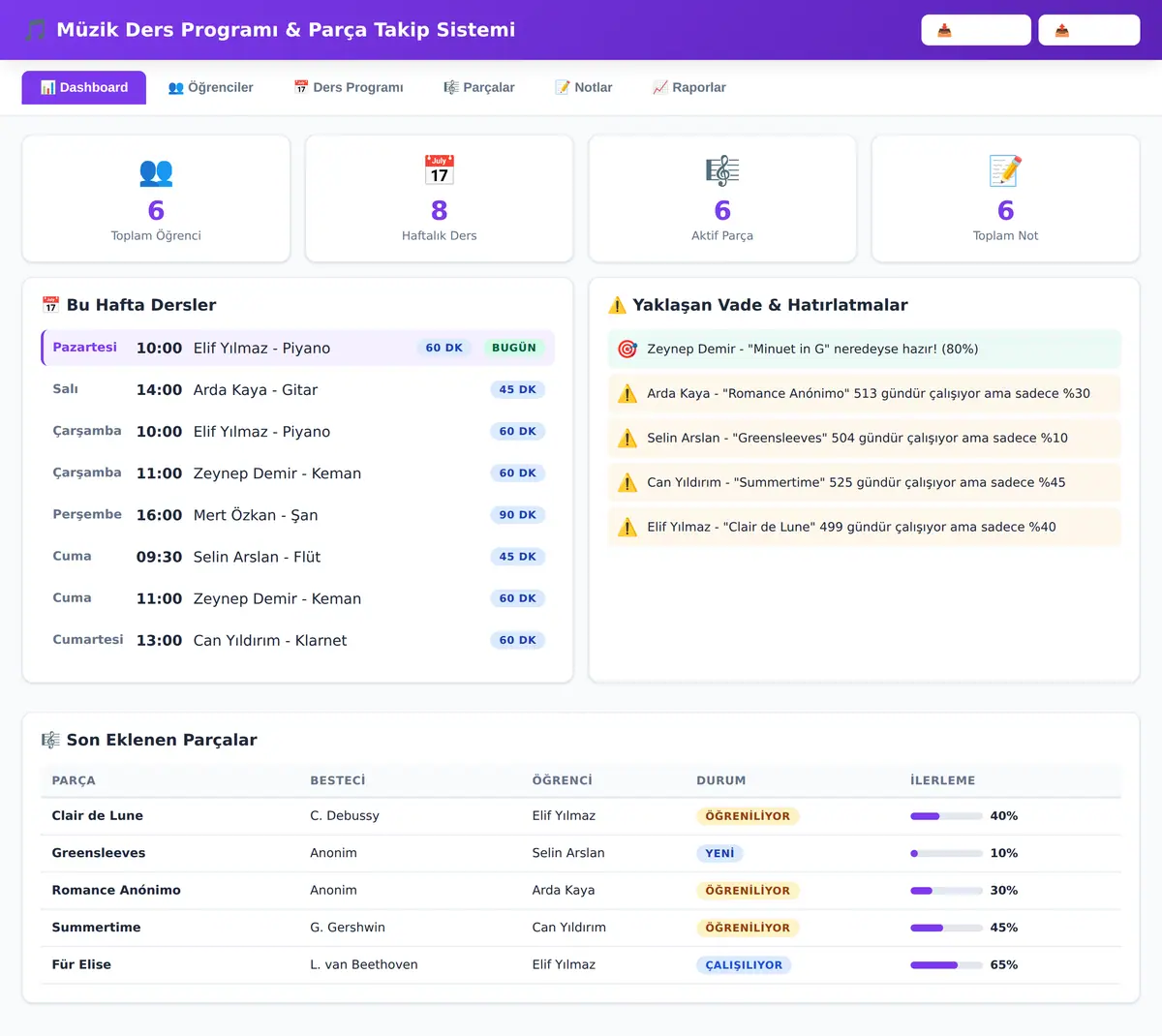Click the warning icon beside Arda Kaya reminder
Viewport: 1162px width, 1036px height.
(627, 393)
